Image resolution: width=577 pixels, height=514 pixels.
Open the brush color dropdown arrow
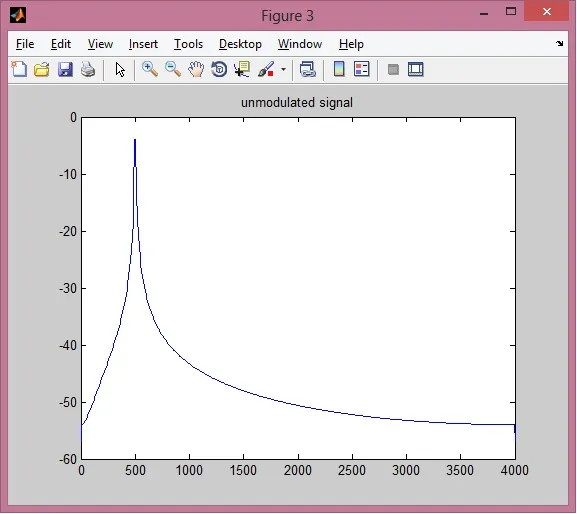click(x=283, y=69)
